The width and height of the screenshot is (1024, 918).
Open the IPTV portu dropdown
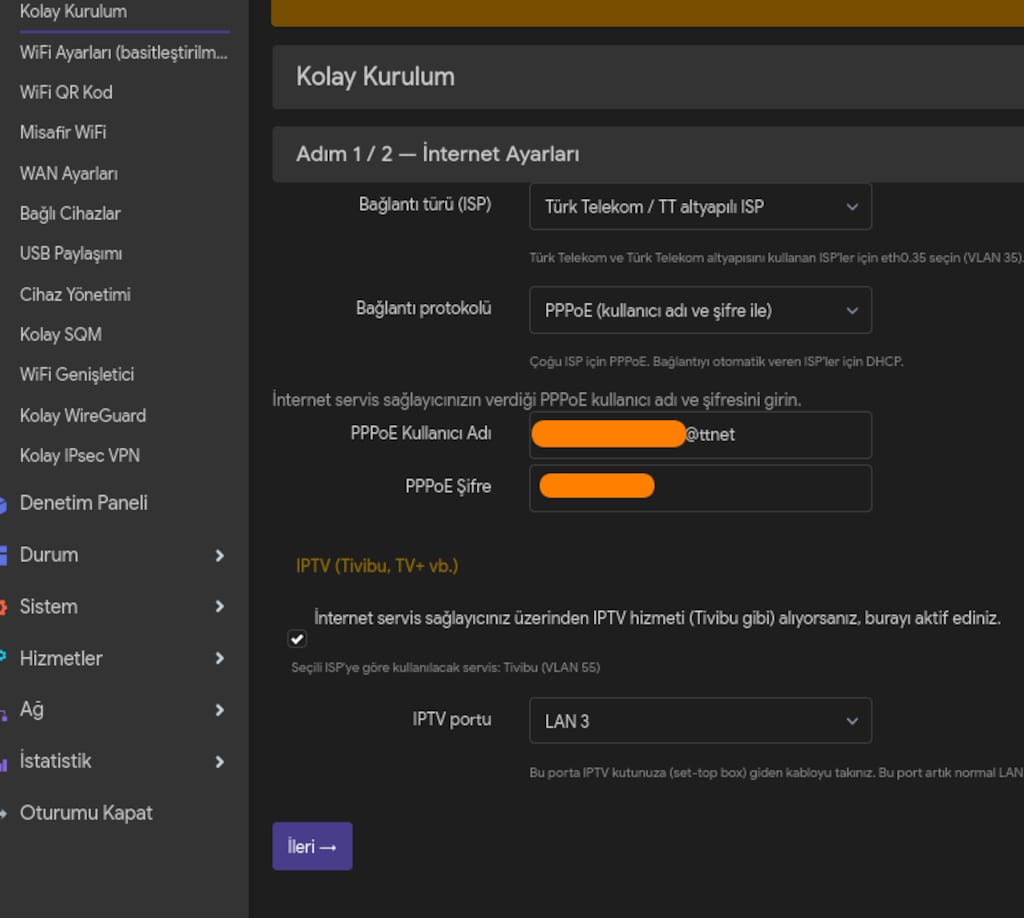point(700,721)
